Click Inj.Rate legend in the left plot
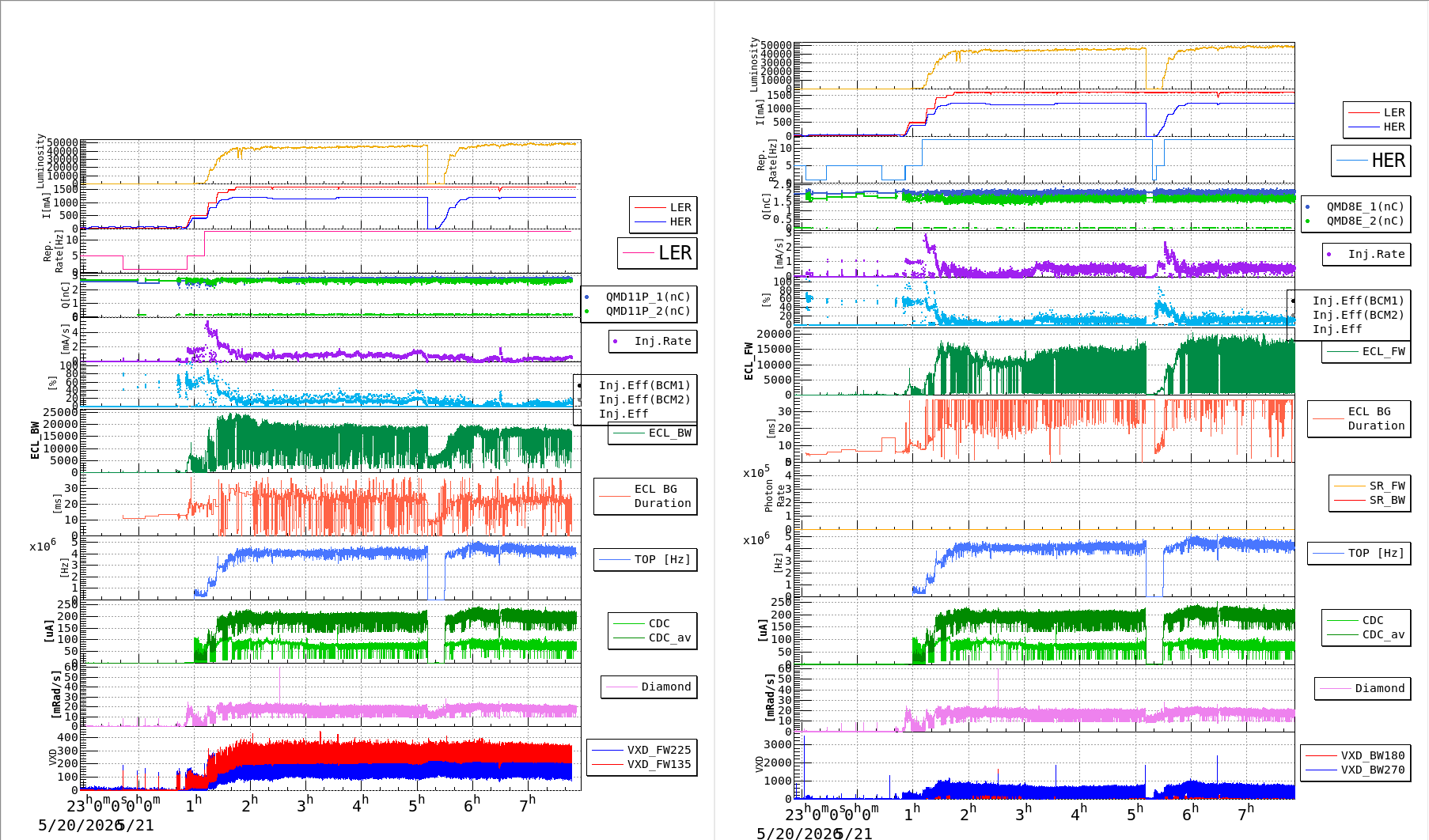The image size is (1429, 840). point(653,341)
